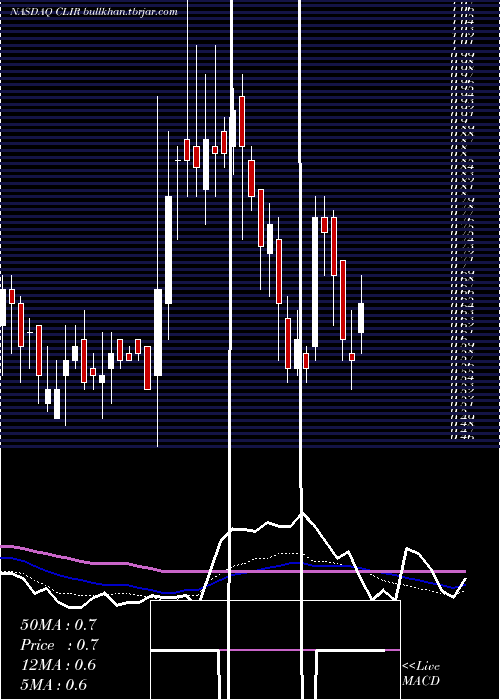Click the '<<Live MACD' label
The image size is (500, 700).
(421, 674)
